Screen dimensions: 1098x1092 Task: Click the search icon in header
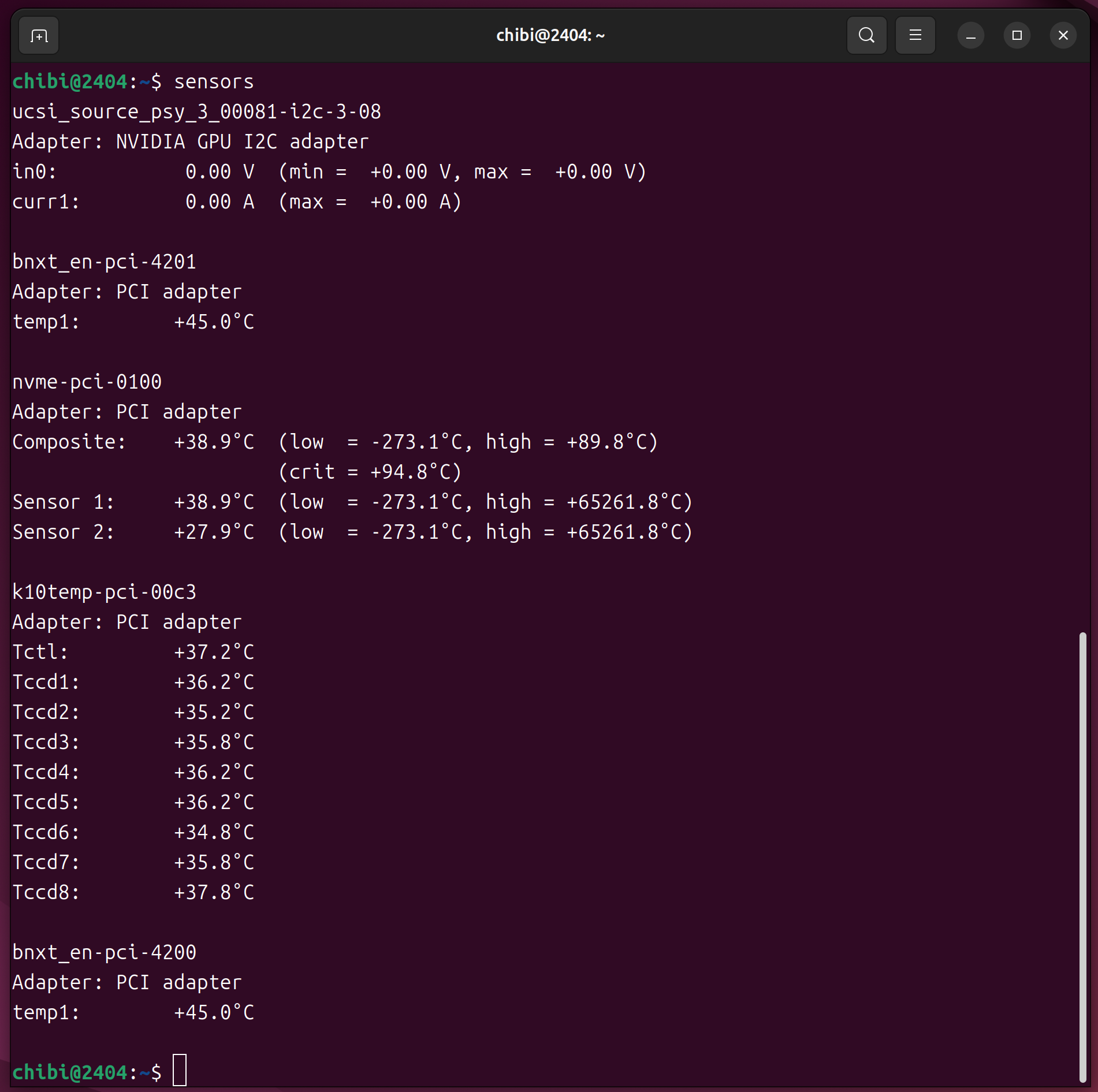tap(866, 36)
